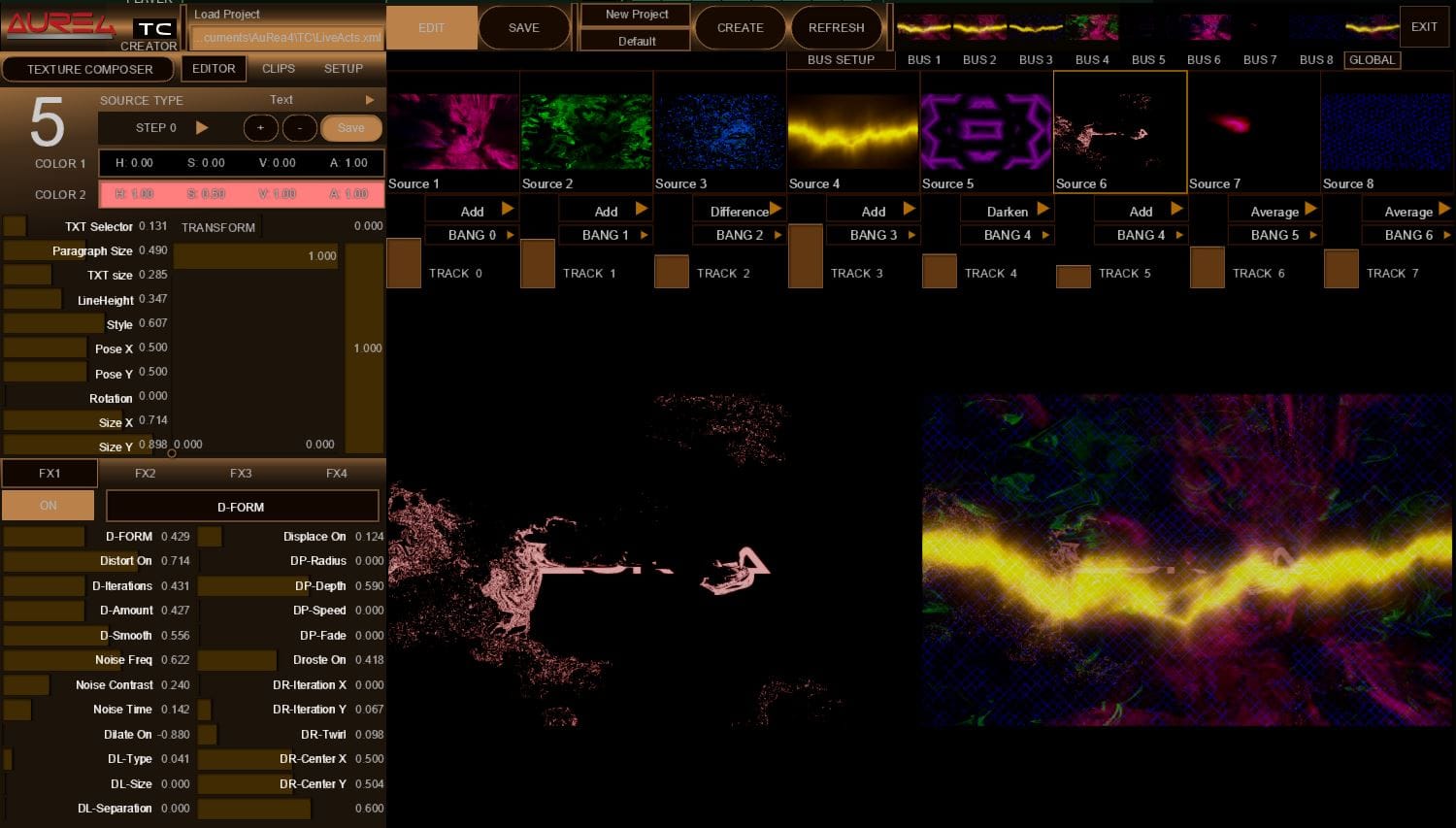Switch to the FX3 tab
The width and height of the screenshot is (1456, 828).
point(241,474)
